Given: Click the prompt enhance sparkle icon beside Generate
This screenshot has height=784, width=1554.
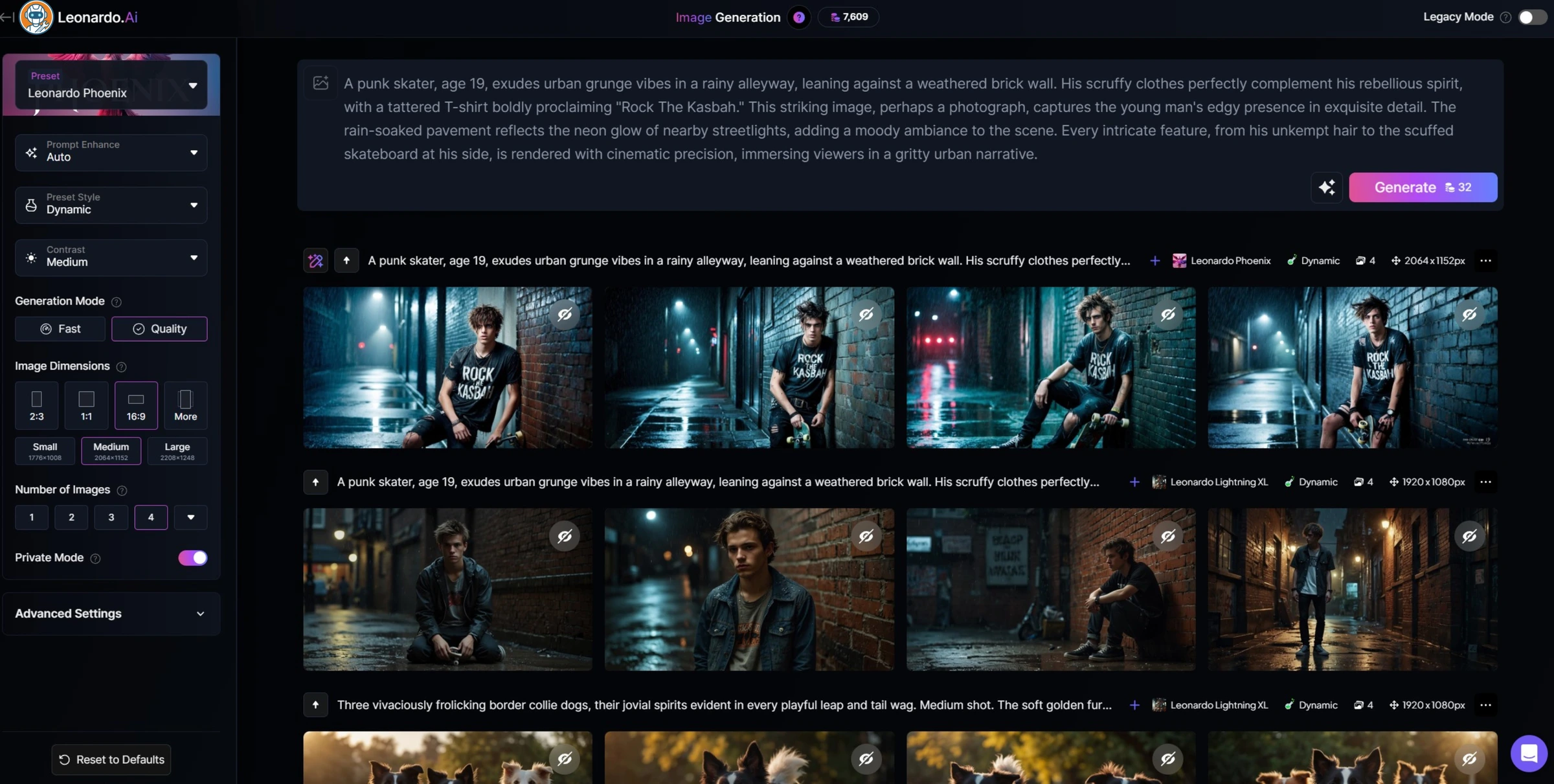Looking at the screenshot, I should (x=1327, y=187).
